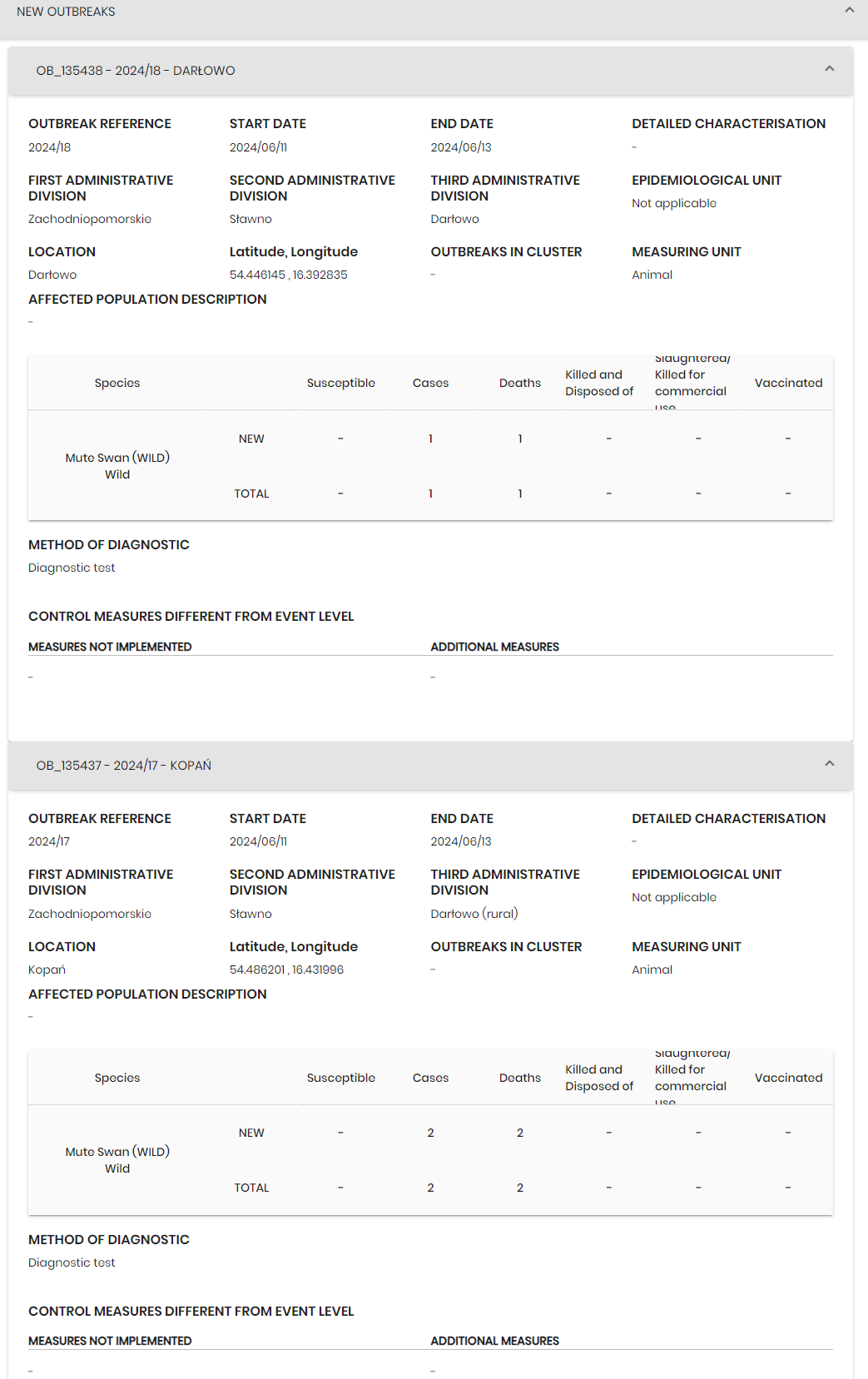Click Vaccinated column header in Kopań table
This screenshot has width=868, height=1379.
tap(788, 1078)
